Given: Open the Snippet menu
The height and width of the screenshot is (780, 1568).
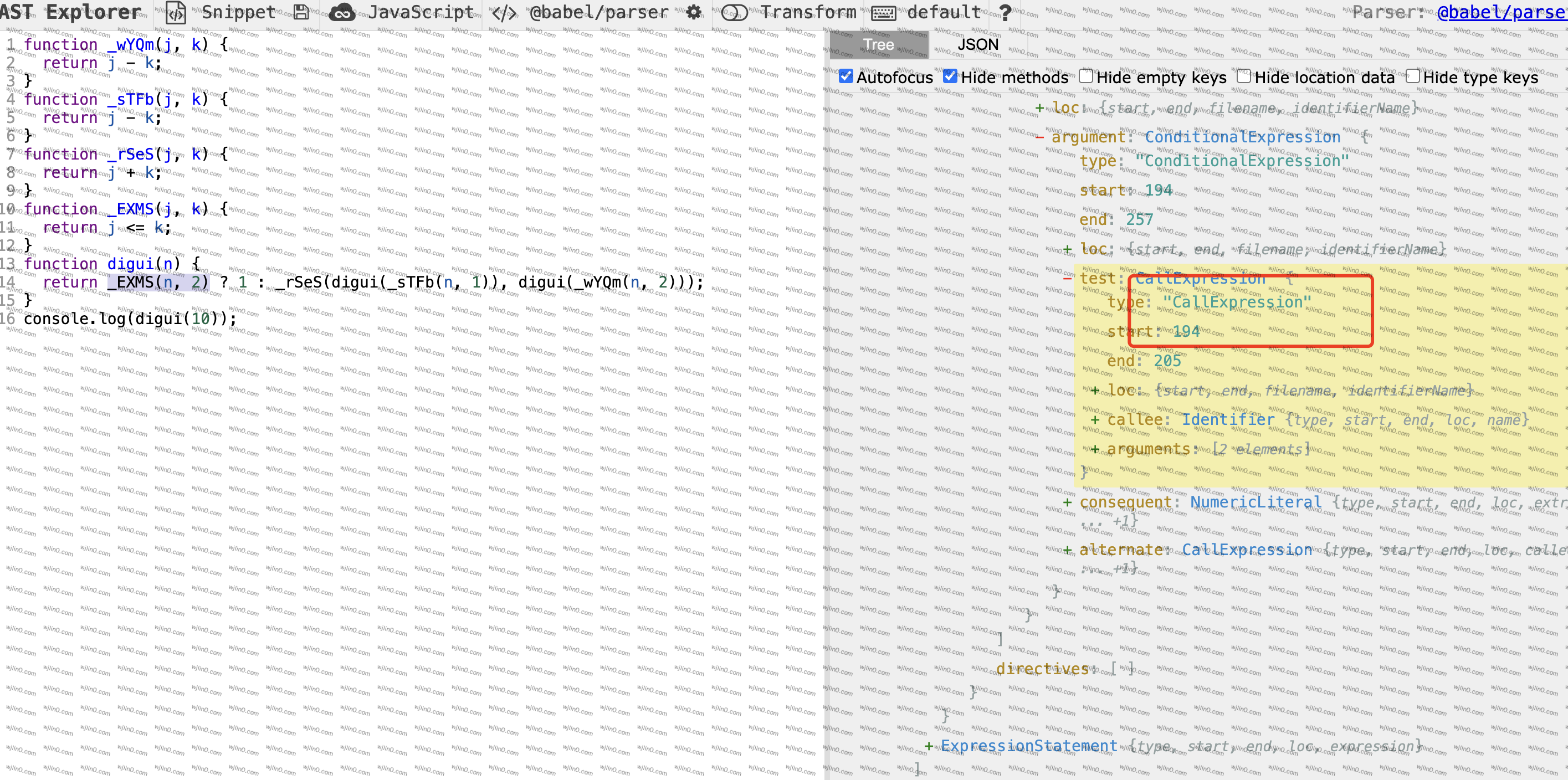Looking at the screenshot, I should (x=239, y=13).
